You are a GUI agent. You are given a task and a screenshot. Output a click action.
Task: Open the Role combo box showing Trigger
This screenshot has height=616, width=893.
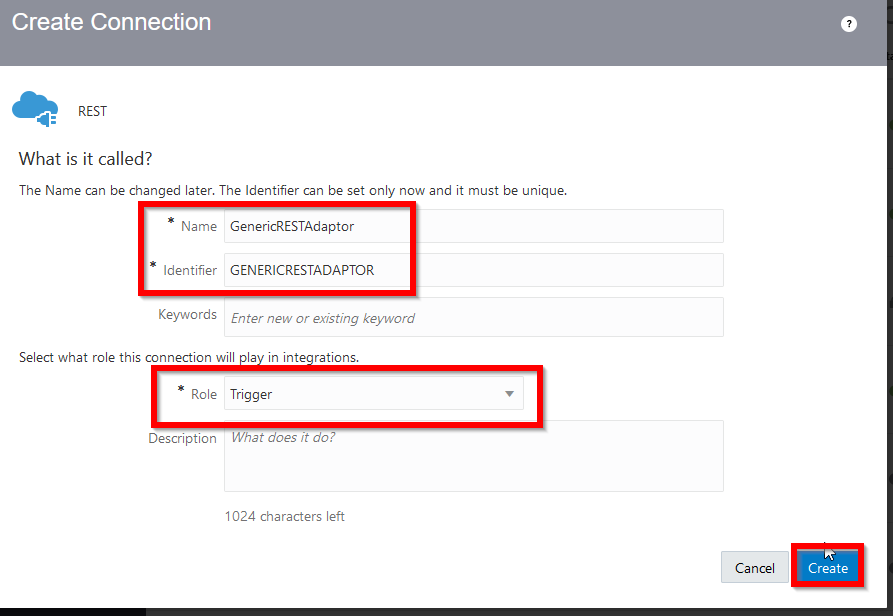(x=374, y=393)
